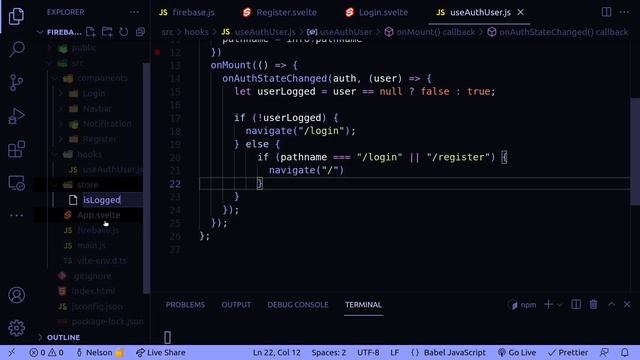Image resolution: width=640 pixels, height=360 pixels.
Task: Close the bottom panel
Action: click(627, 304)
